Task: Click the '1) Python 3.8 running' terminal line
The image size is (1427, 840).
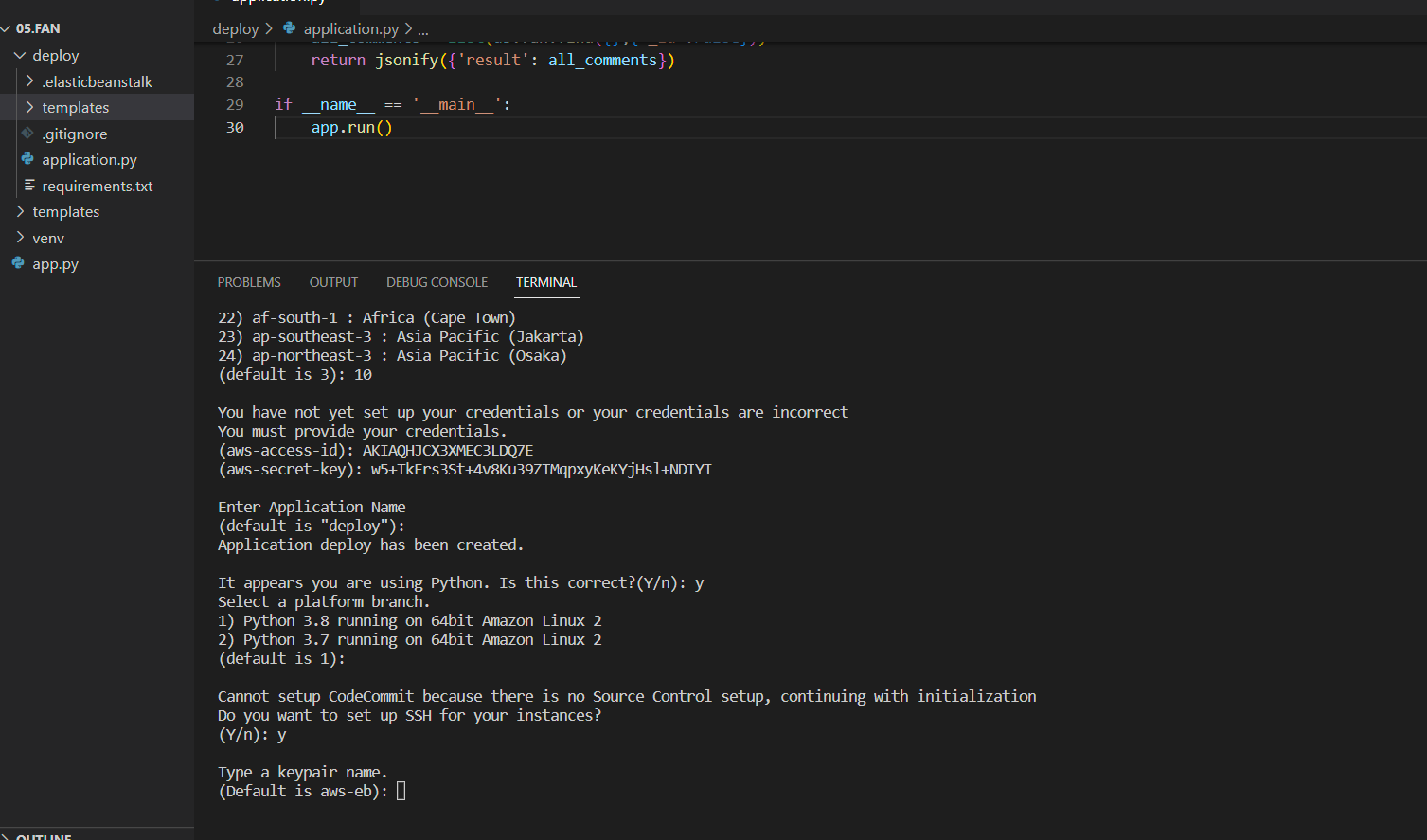Action: [410, 620]
